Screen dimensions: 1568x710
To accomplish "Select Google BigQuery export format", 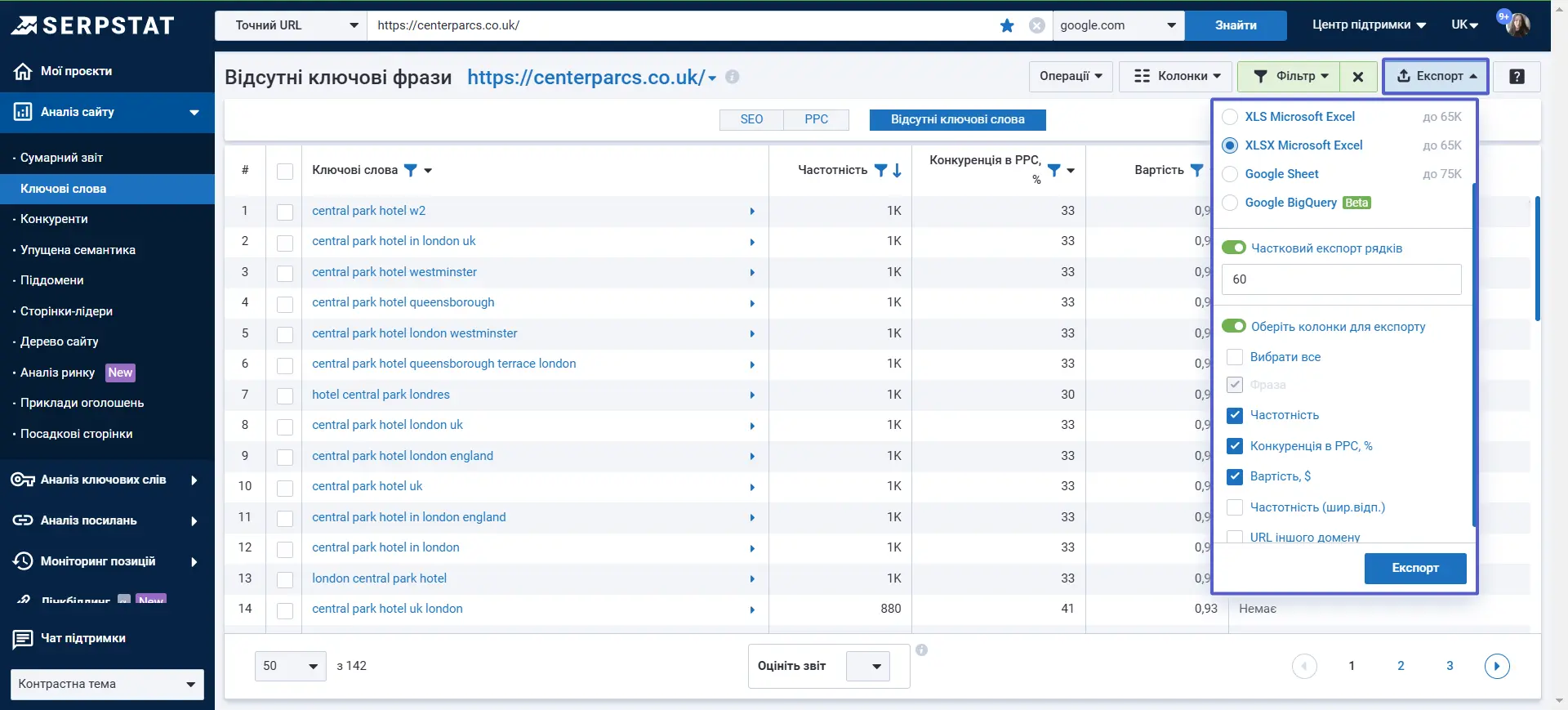I will pos(1230,203).
